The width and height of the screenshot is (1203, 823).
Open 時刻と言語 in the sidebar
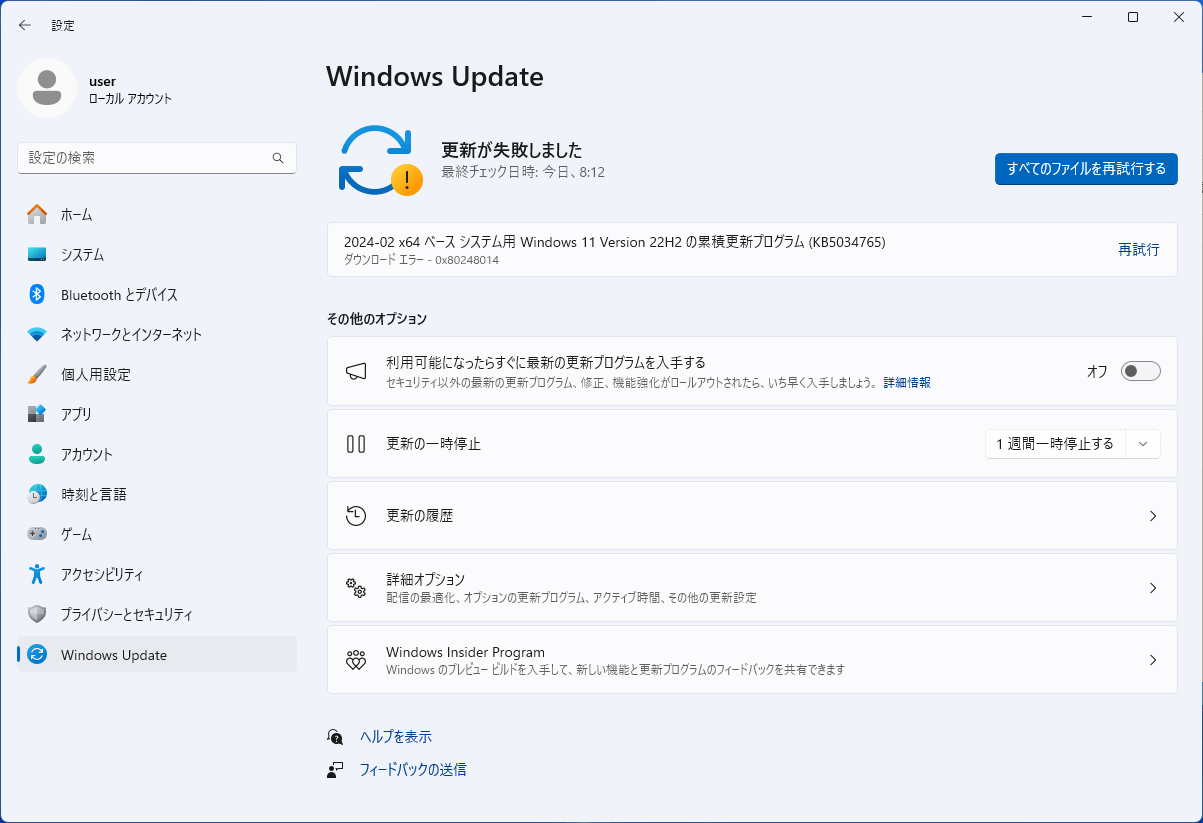coord(157,494)
